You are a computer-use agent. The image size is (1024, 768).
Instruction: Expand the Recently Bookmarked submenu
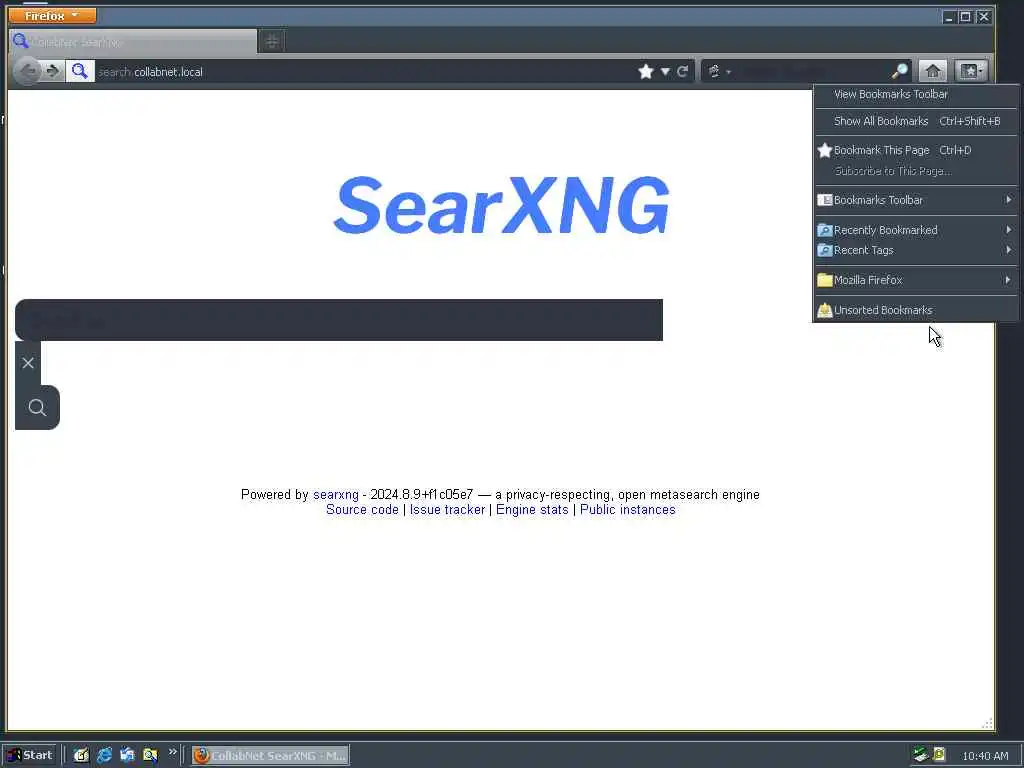click(x=916, y=230)
